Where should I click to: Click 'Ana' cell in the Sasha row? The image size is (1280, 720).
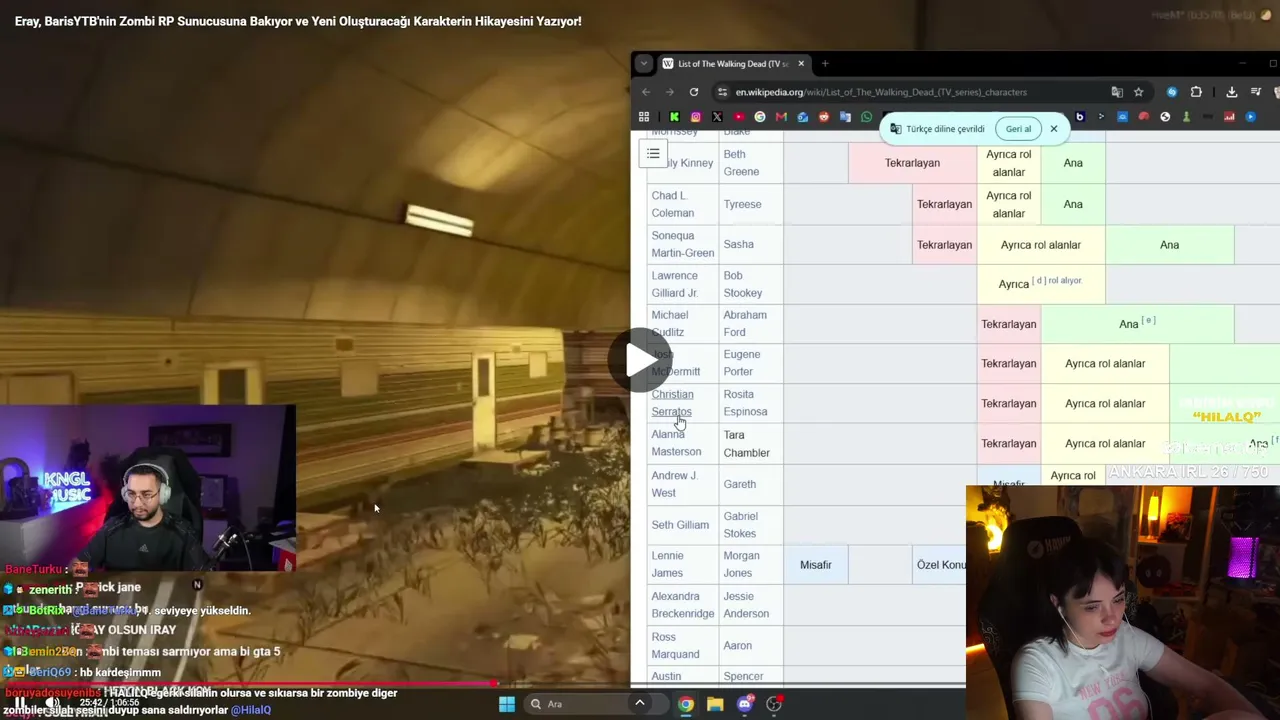tap(1169, 245)
